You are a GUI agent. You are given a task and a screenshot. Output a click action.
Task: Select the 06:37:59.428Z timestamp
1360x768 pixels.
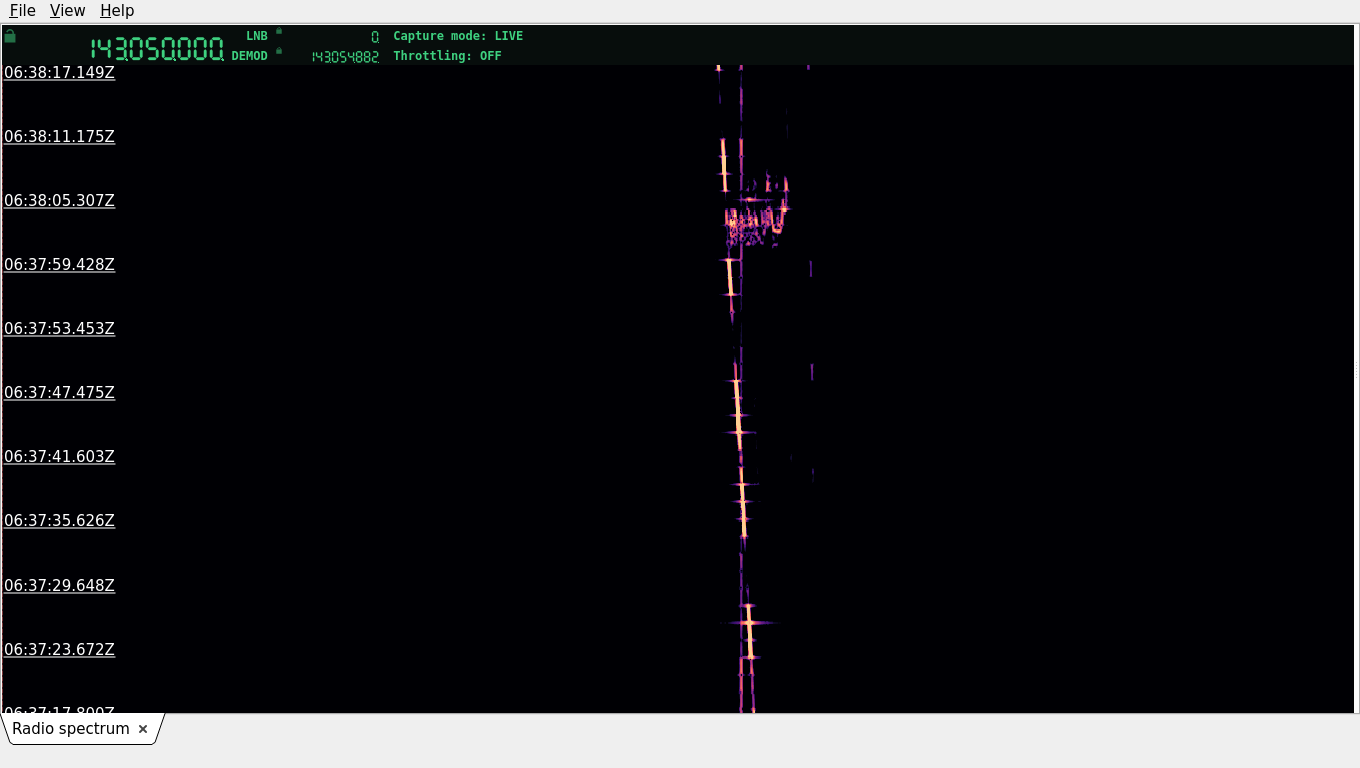[x=59, y=265]
